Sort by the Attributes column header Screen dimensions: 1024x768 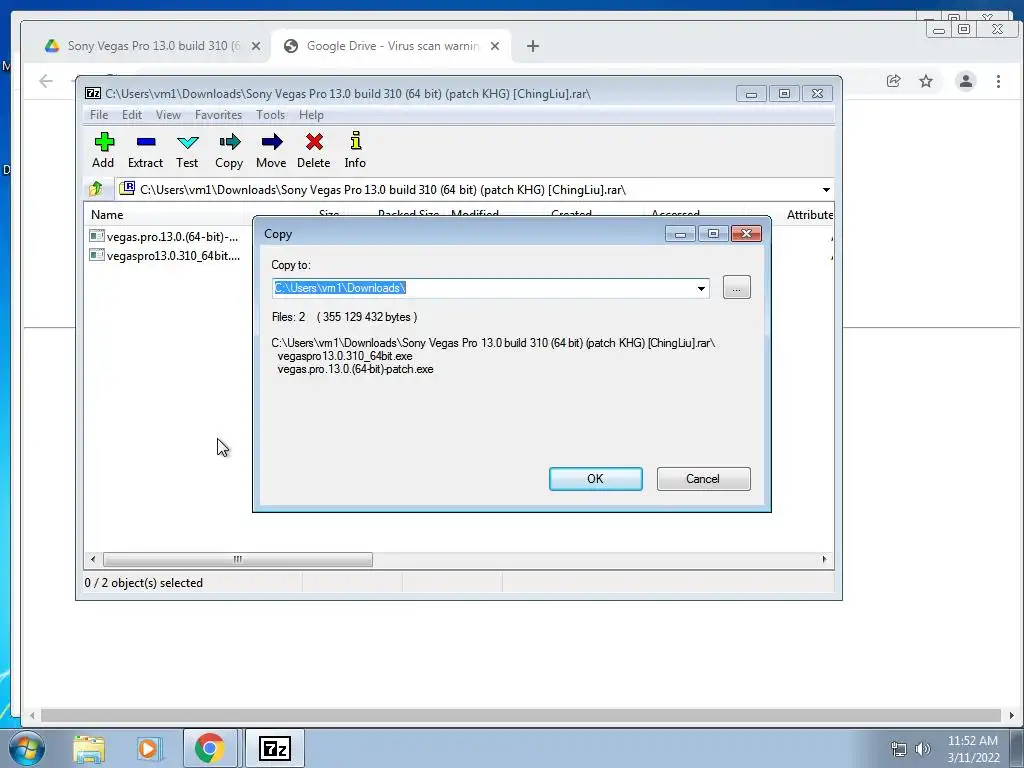810,214
